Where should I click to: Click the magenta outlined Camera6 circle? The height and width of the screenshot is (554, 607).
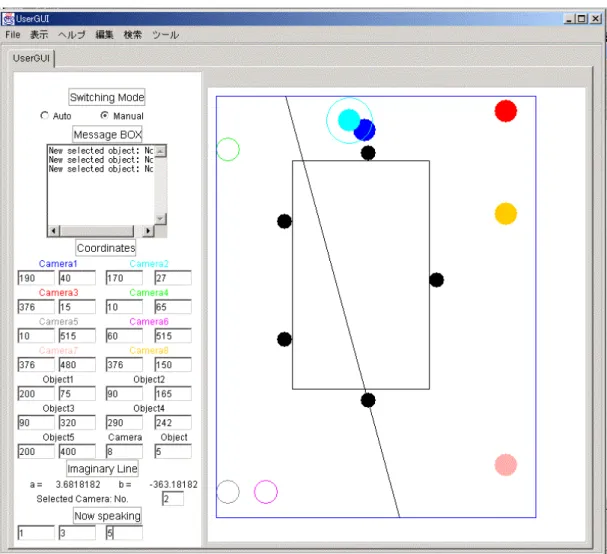click(x=266, y=492)
